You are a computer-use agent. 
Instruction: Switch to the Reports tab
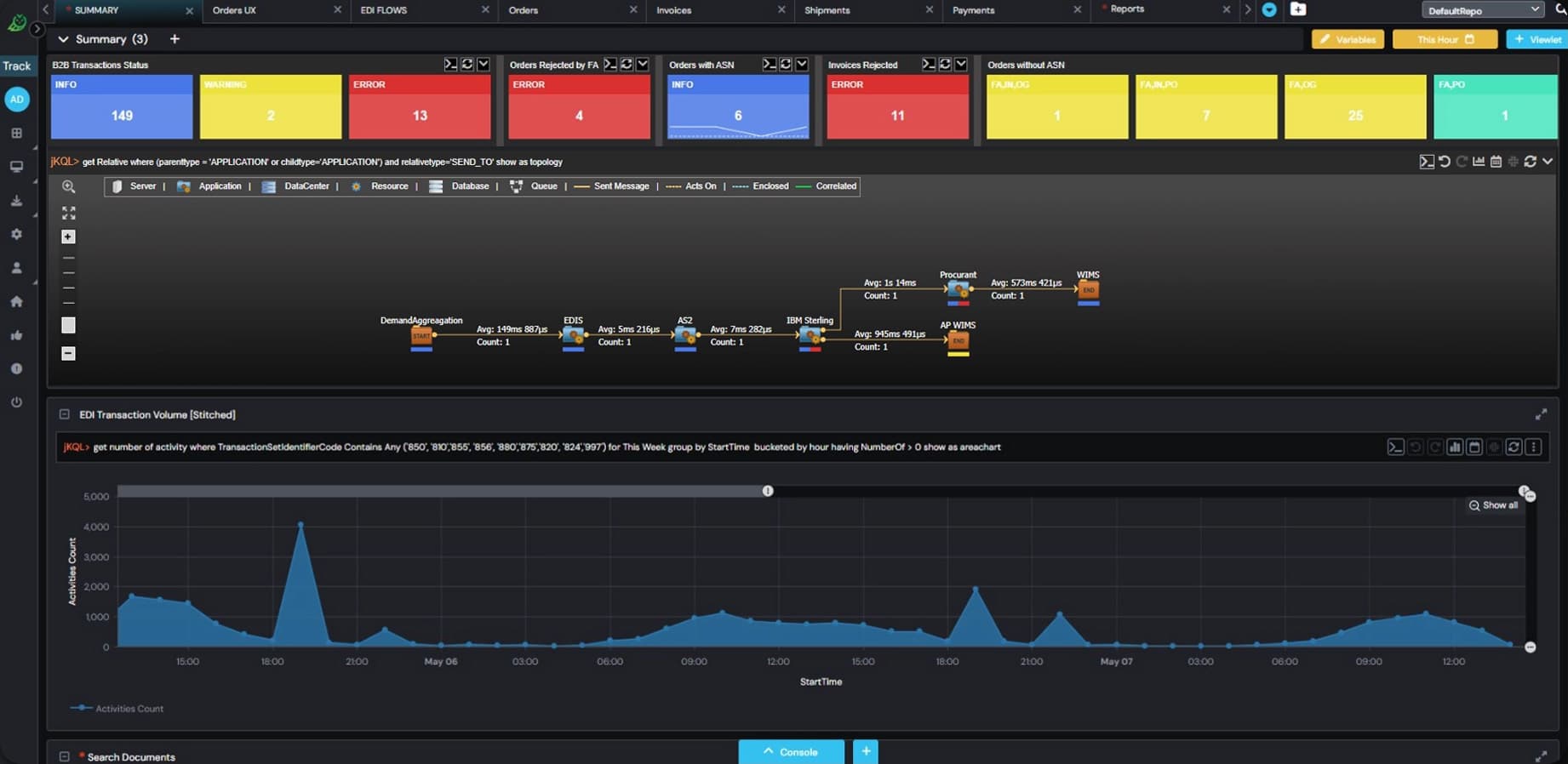(1127, 9)
